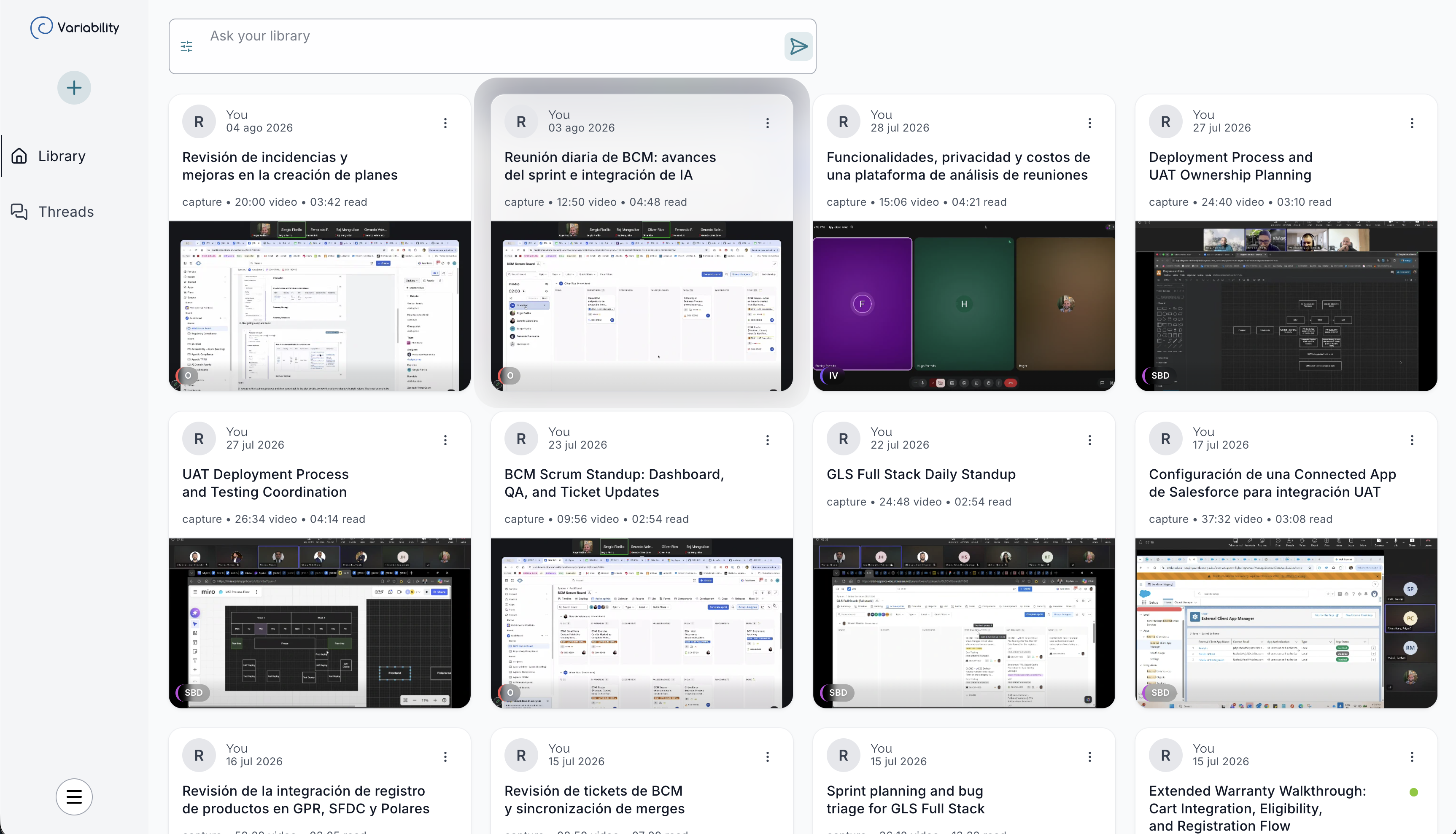Click thumbnail of UAT Deployment Process miro video
The image size is (1456, 834).
point(320,623)
